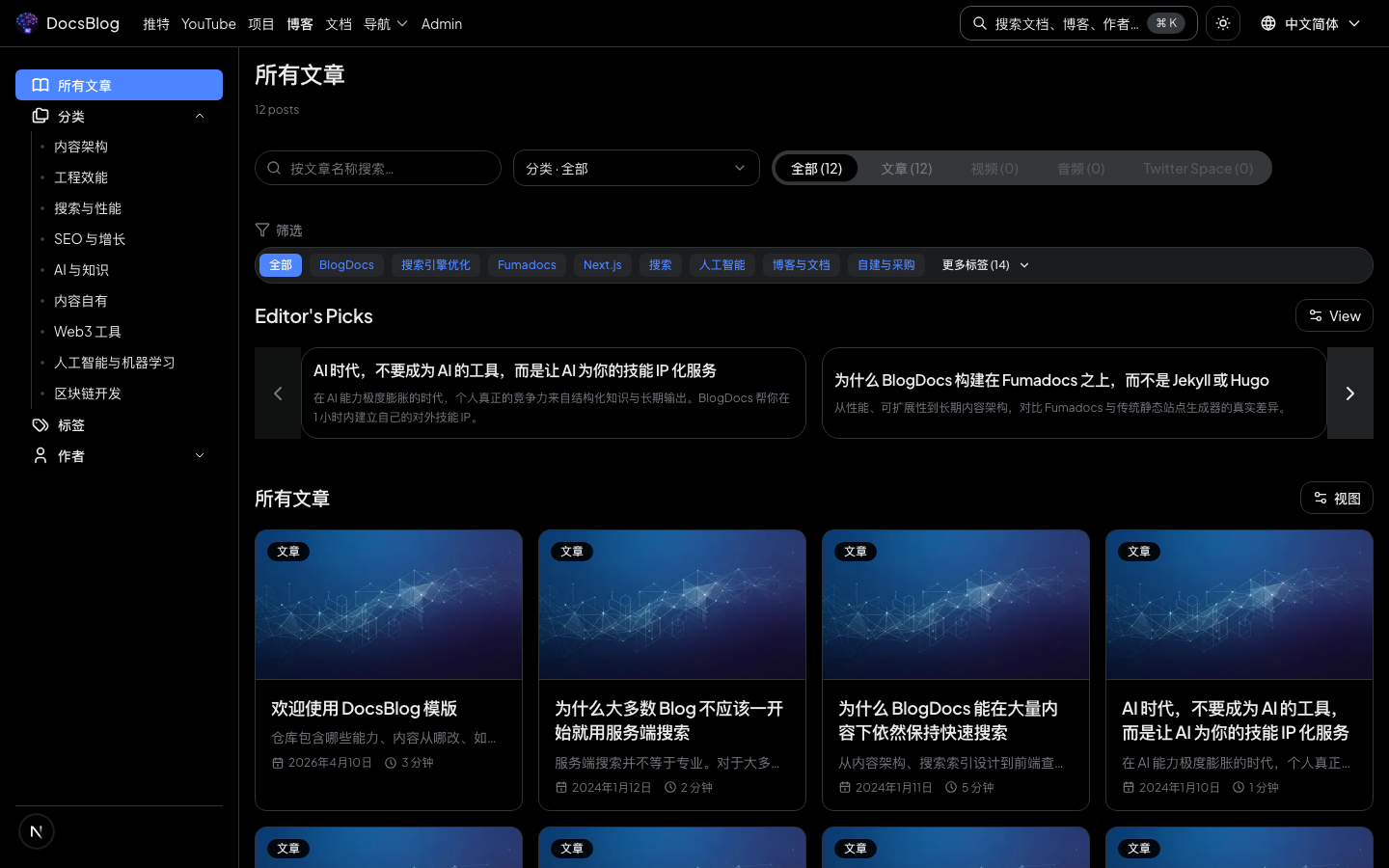
Task: Click the DocsBlog logo icon
Action: click(x=27, y=23)
